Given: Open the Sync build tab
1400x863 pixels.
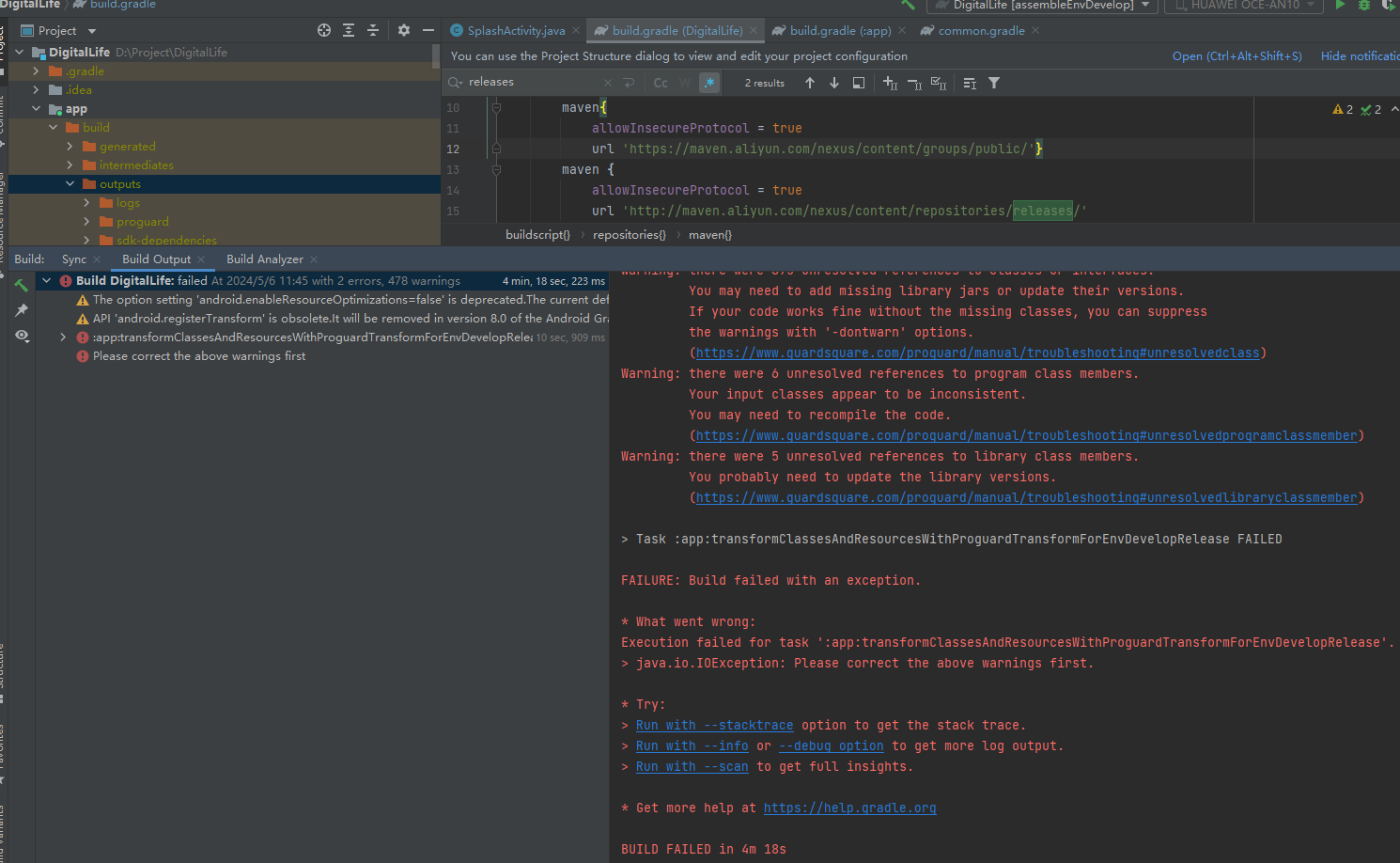Looking at the screenshot, I should point(74,259).
